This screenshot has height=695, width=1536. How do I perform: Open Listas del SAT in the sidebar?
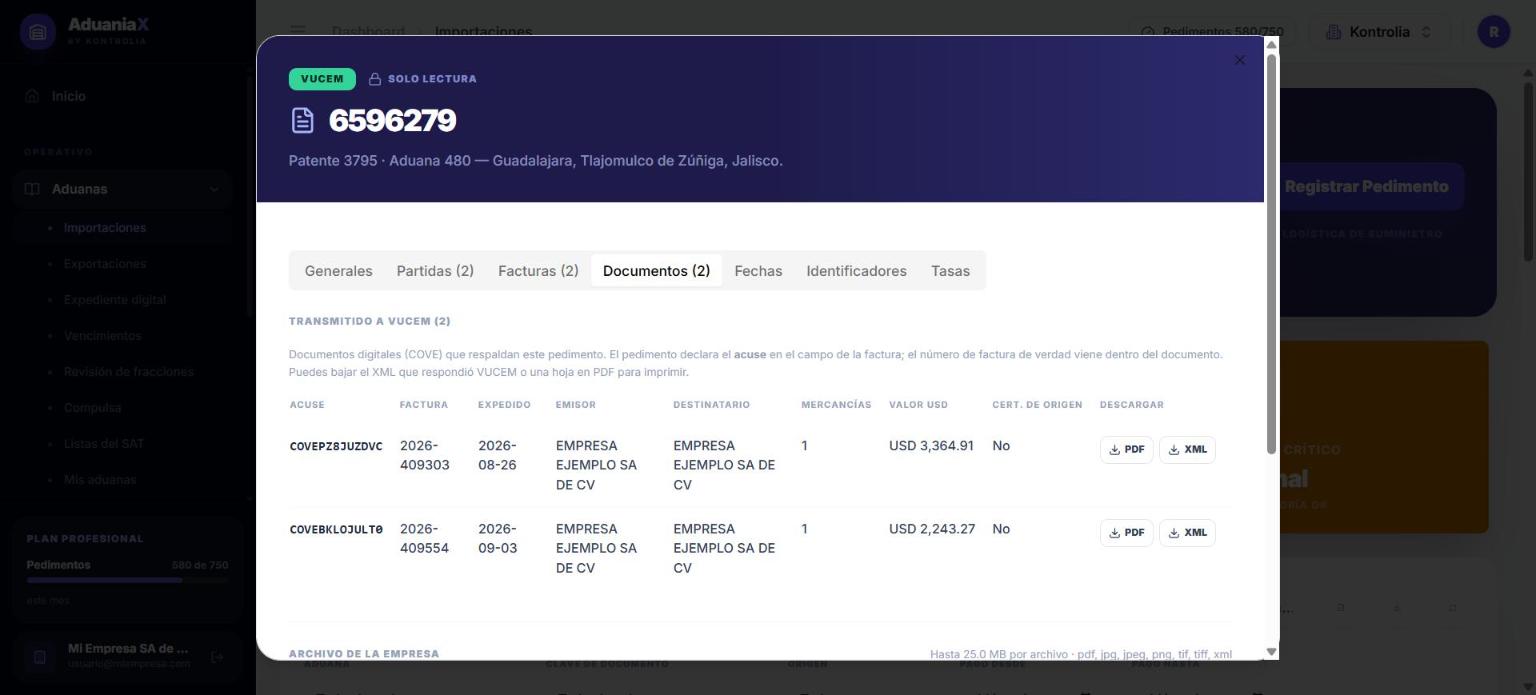104,444
